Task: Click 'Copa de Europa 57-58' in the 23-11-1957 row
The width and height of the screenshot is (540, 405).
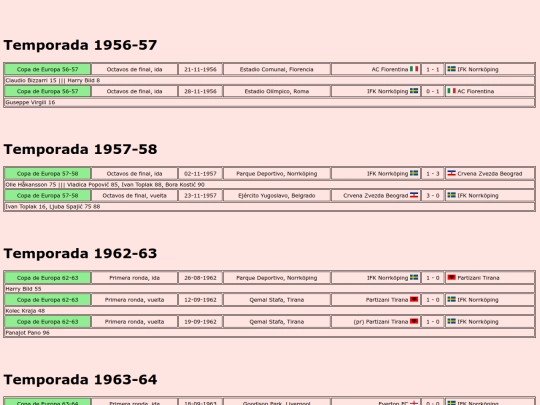Action: pyautogui.click(x=48, y=196)
